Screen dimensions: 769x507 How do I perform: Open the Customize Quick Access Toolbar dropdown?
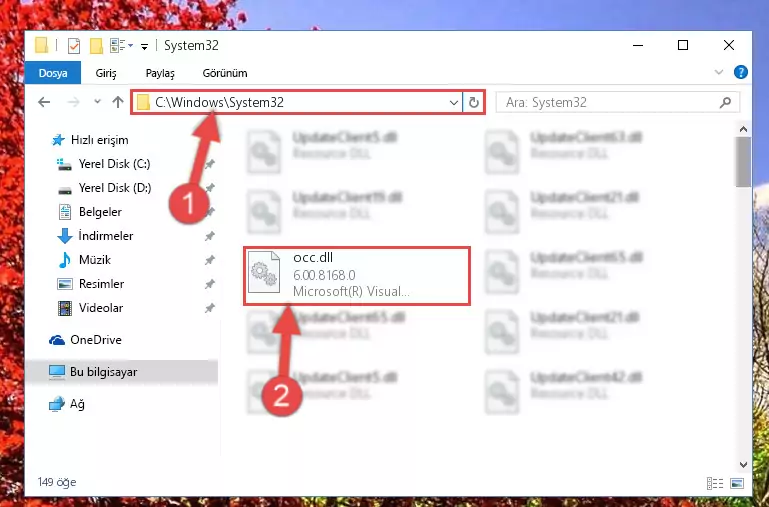pyautogui.click(x=144, y=47)
